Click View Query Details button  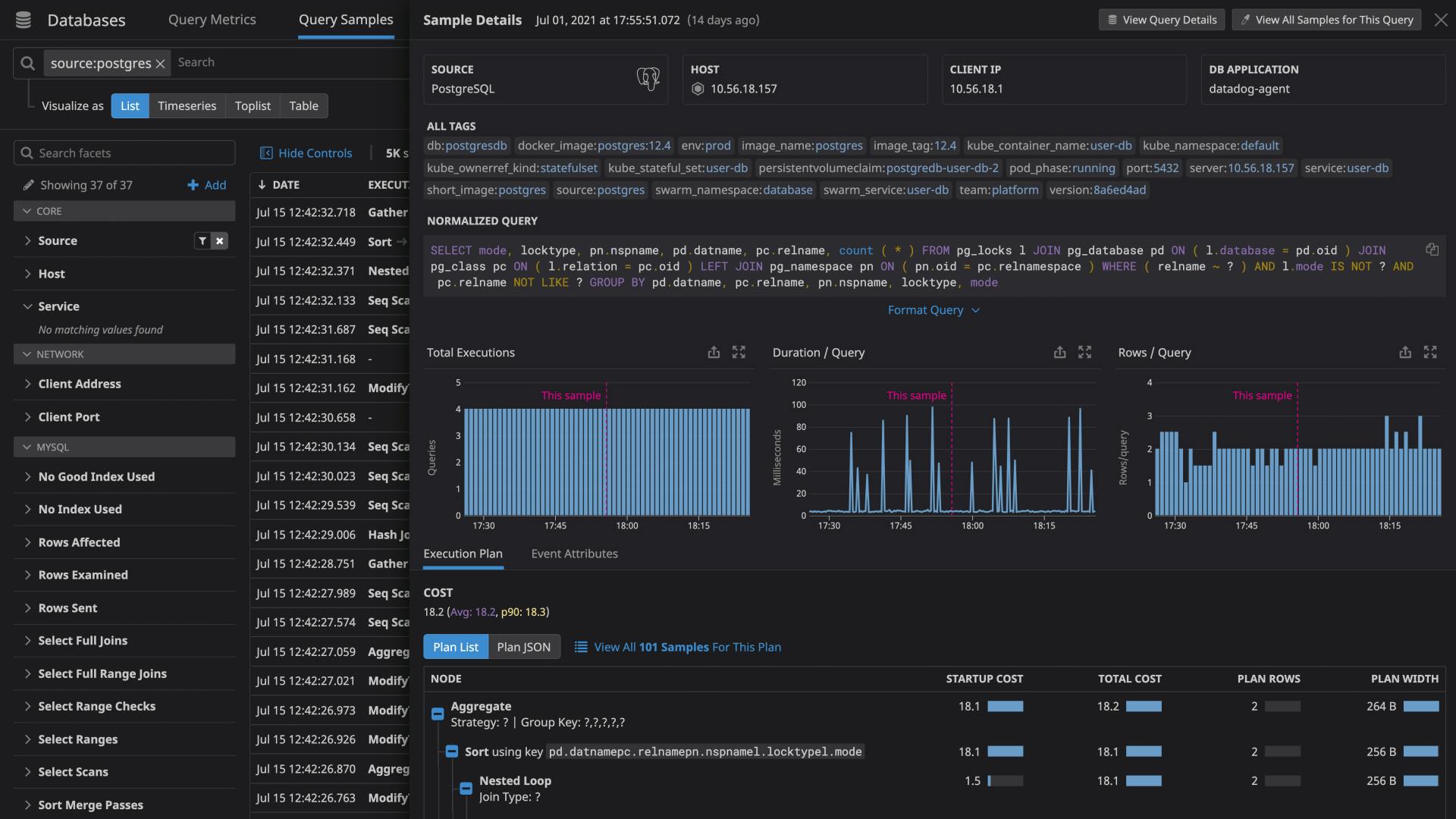click(x=1162, y=20)
